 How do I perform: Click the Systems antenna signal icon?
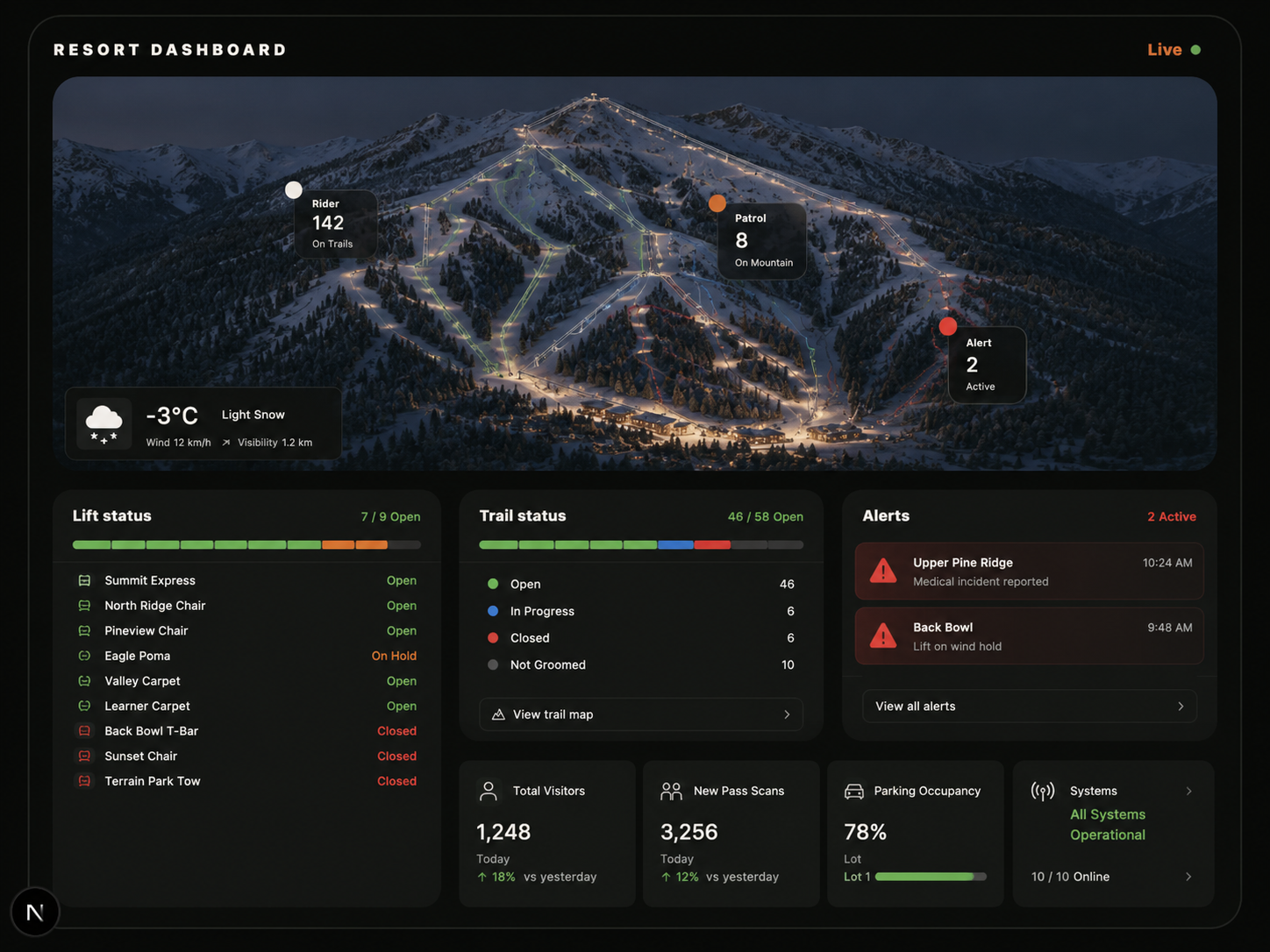coord(1043,792)
